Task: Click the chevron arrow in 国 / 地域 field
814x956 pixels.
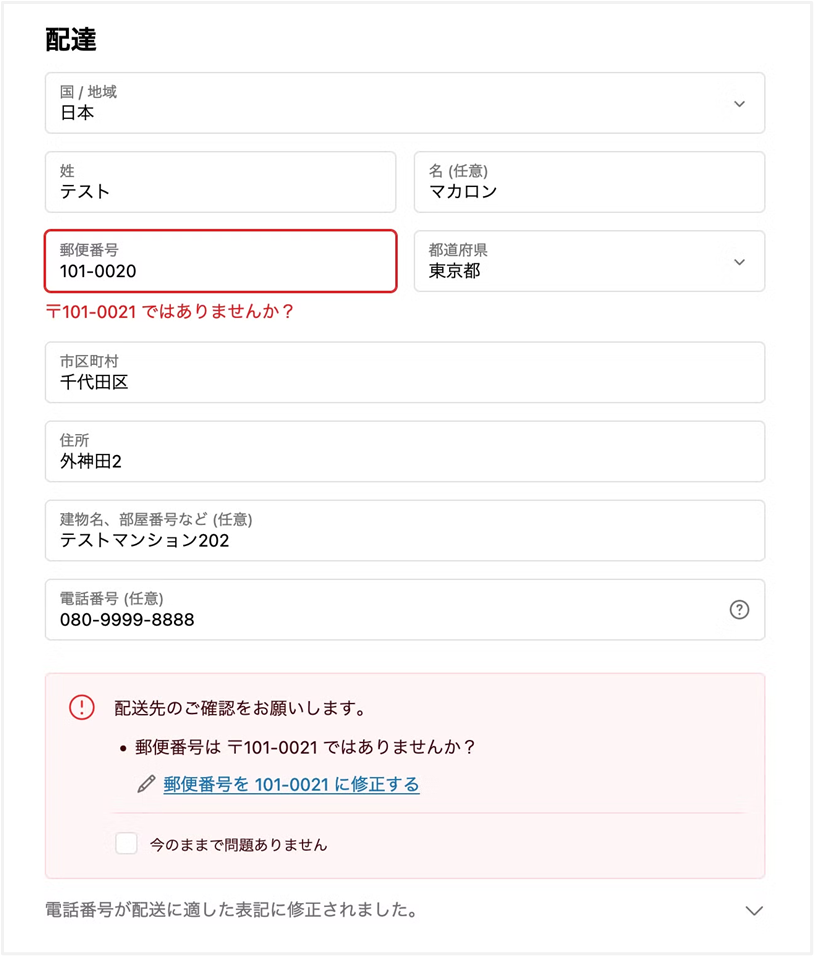Action: pyautogui.click(x=740, y=103)
